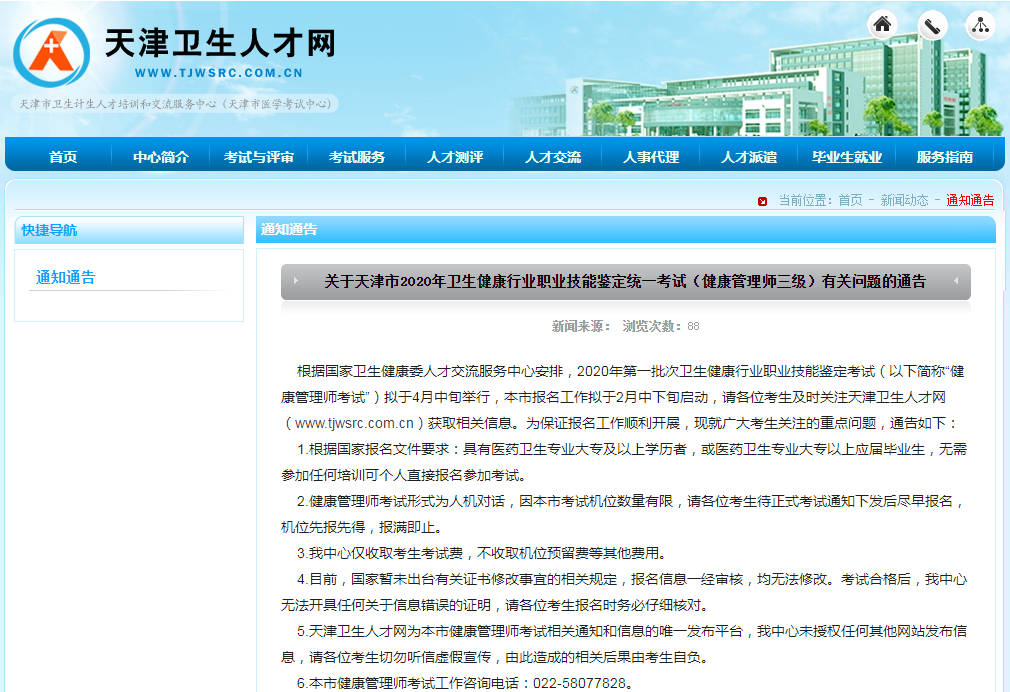Click the 首页 breadcrumb link
Image resolution: width=1010 pixels, height=692 pixels.
tap(850, 200)
